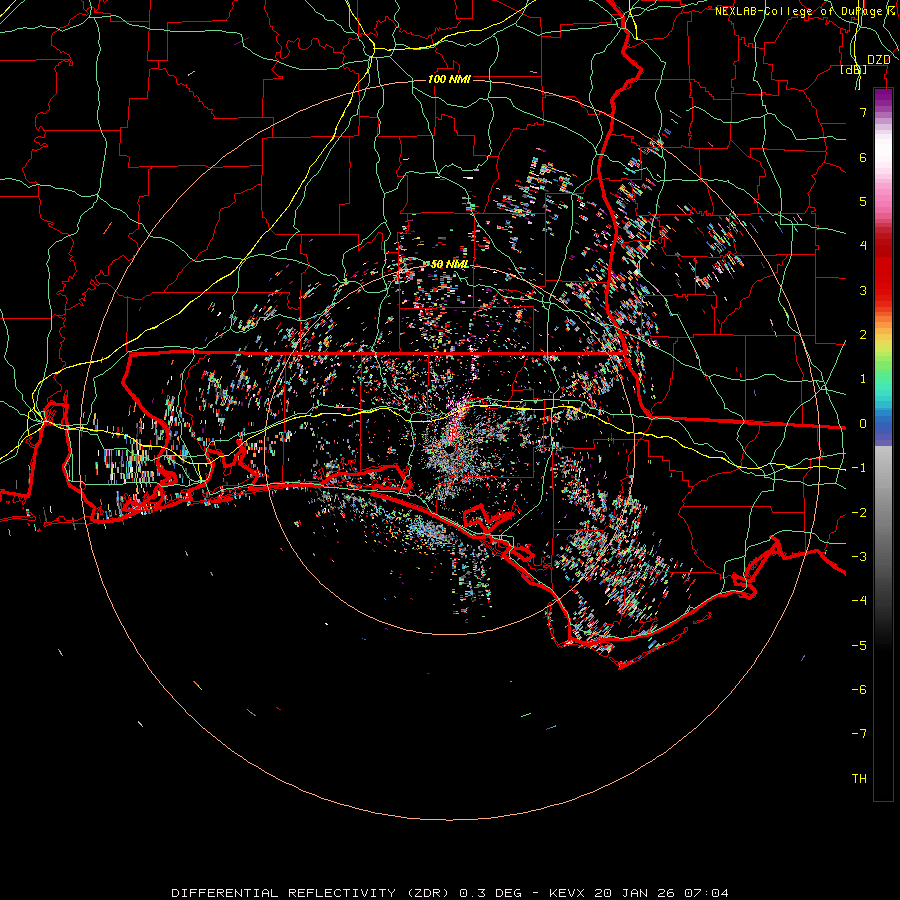This screenshot has width=900, height=900.
Task: Click the '-3' value on the color scale
Action: click(859, 557)
